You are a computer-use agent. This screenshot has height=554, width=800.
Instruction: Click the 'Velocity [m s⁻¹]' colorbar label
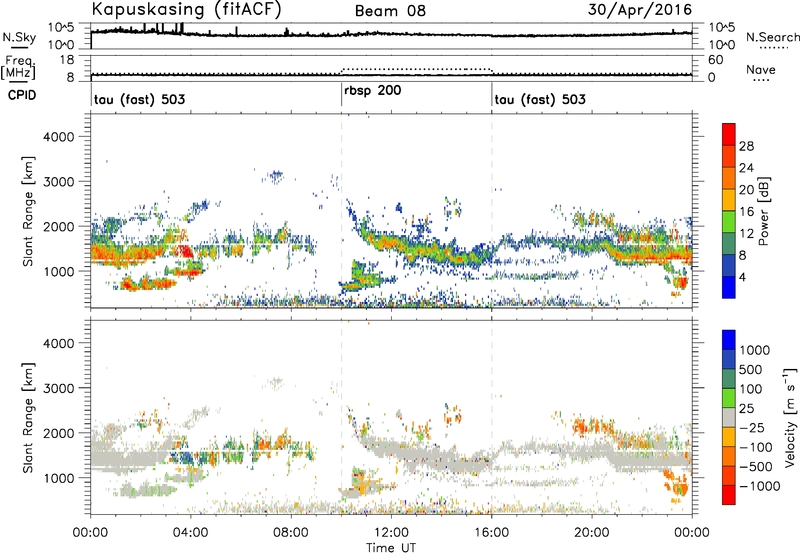pyautogui.click(x=790, y=417)
